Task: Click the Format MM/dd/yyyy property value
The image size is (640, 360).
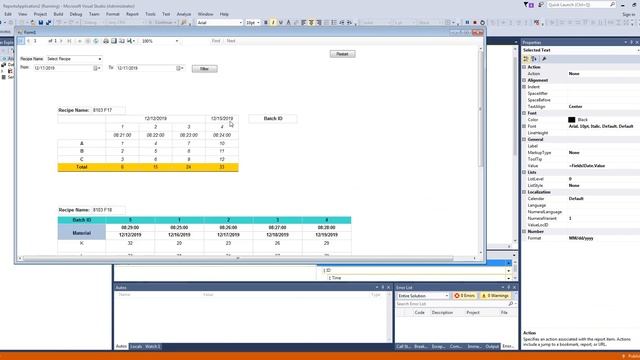Action: click(581, 238)
